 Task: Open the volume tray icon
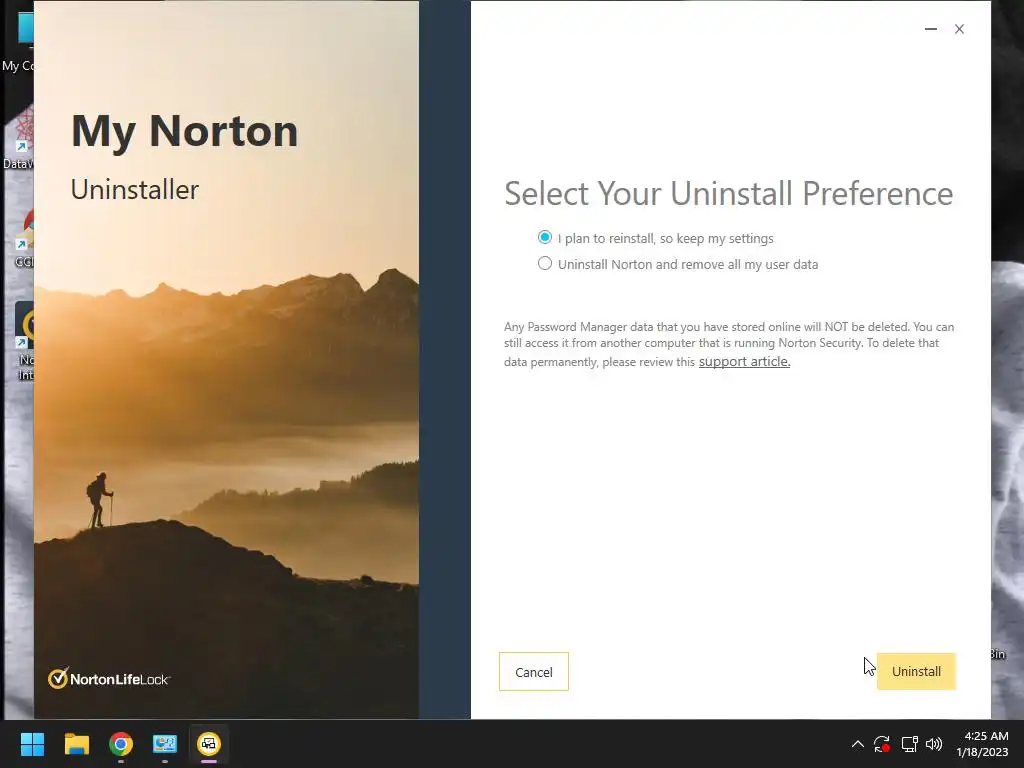click(934, 744)
